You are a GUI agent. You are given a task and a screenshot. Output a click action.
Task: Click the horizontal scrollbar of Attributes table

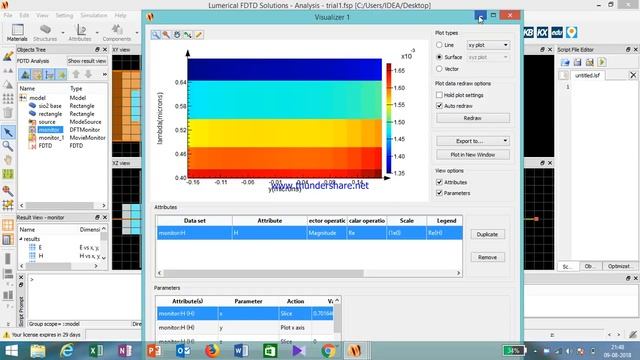(x=263, y=273)
